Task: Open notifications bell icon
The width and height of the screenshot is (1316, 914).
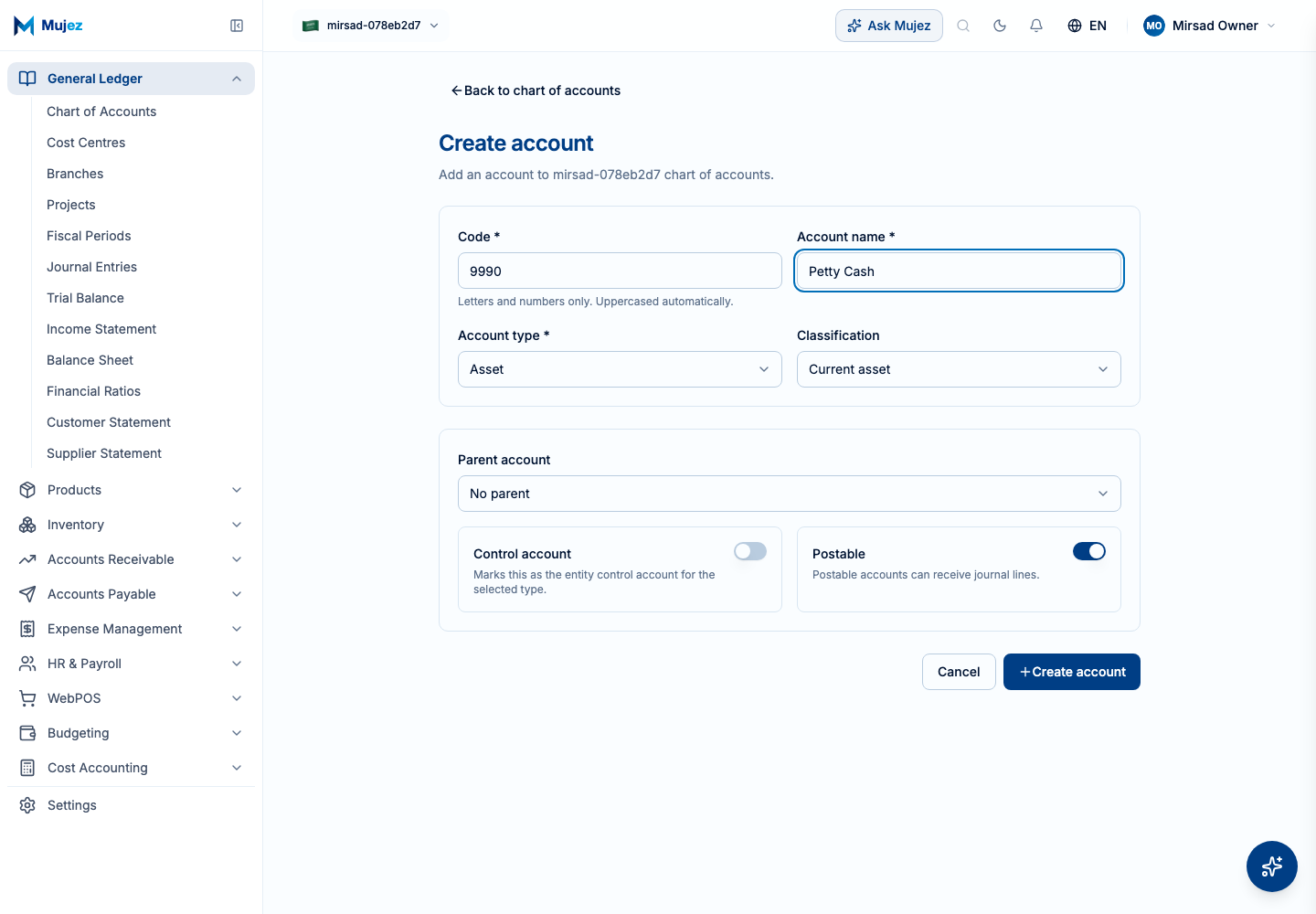Action: tap(1036, 26)
